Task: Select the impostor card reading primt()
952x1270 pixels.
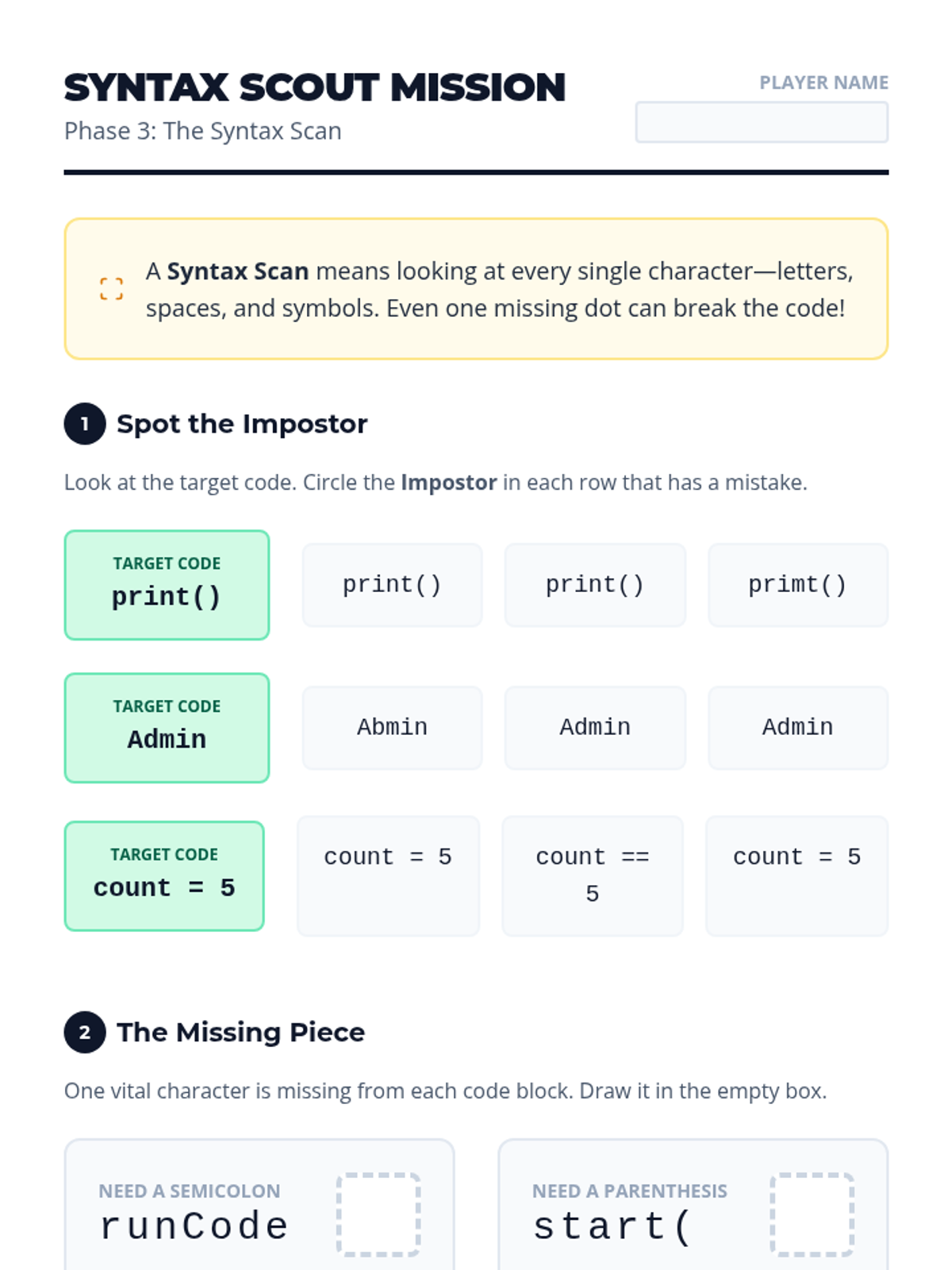Action: point(797,585)
